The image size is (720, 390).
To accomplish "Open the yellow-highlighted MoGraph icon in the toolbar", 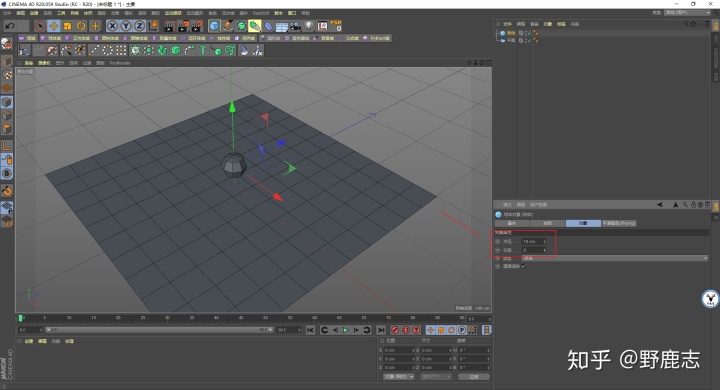I will coord(255,26).
